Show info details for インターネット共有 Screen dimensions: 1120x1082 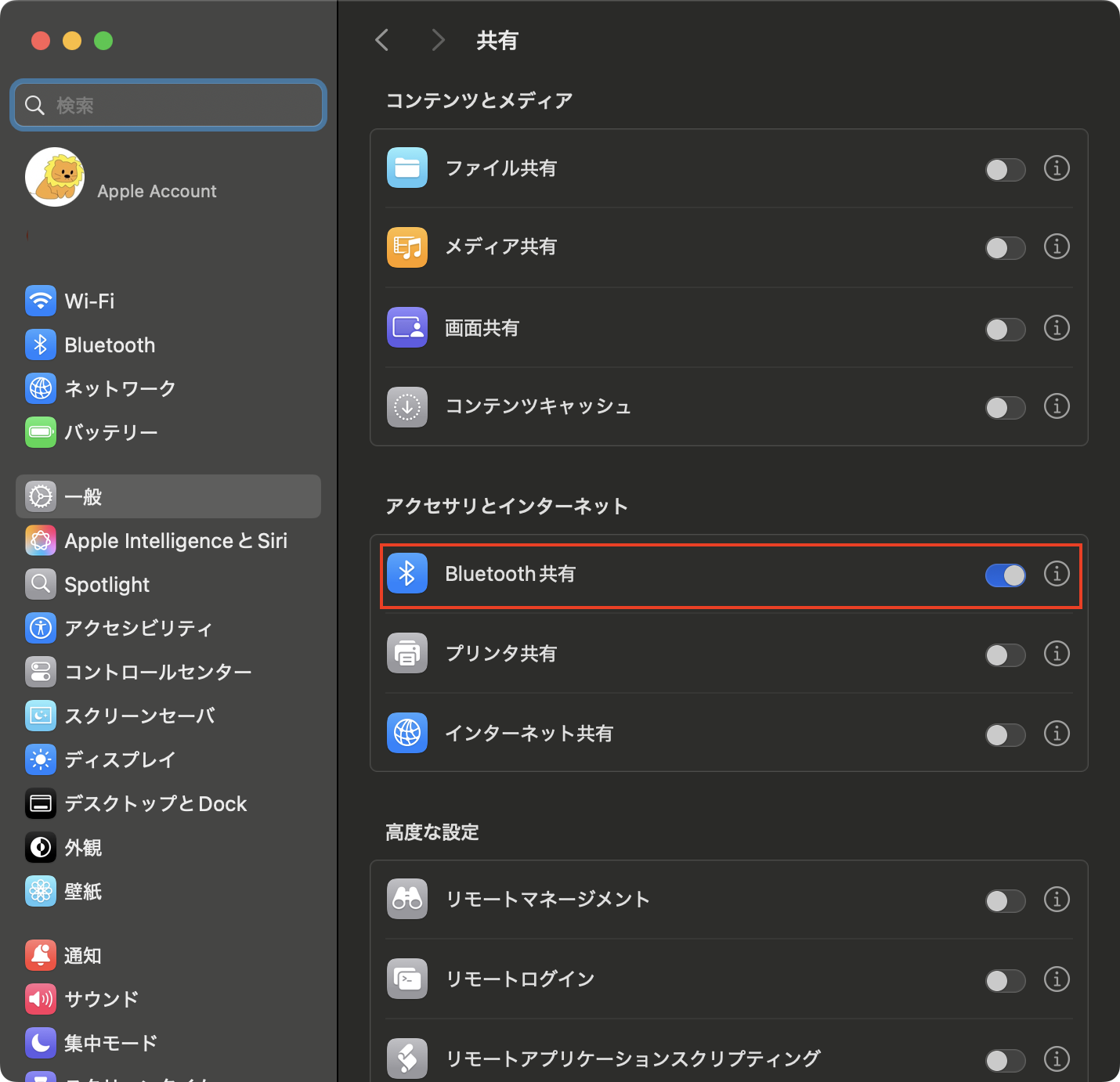(1056, 734)
